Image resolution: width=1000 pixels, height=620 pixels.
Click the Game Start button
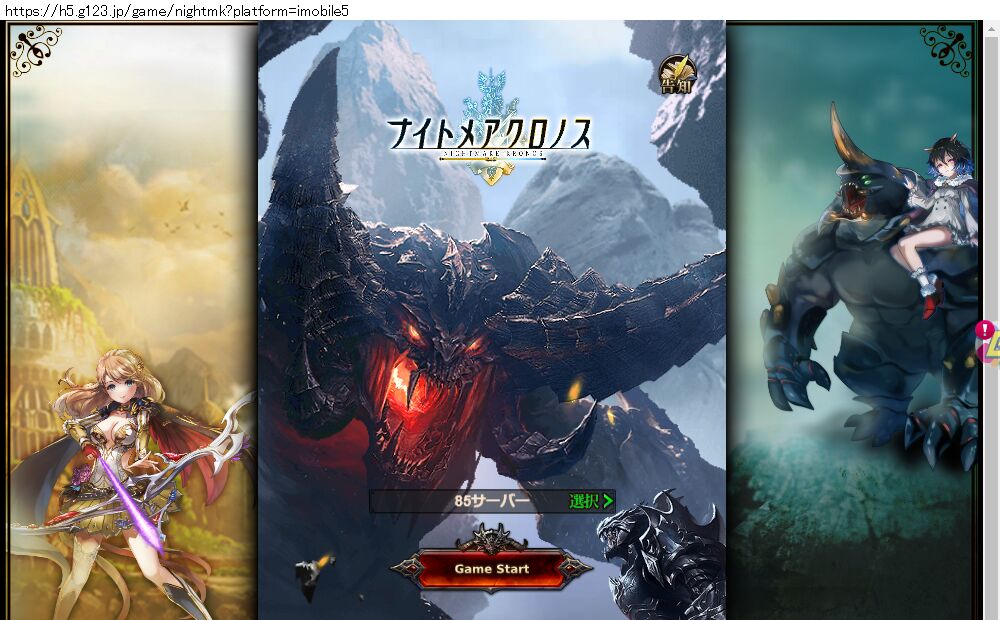coord(492,568)
